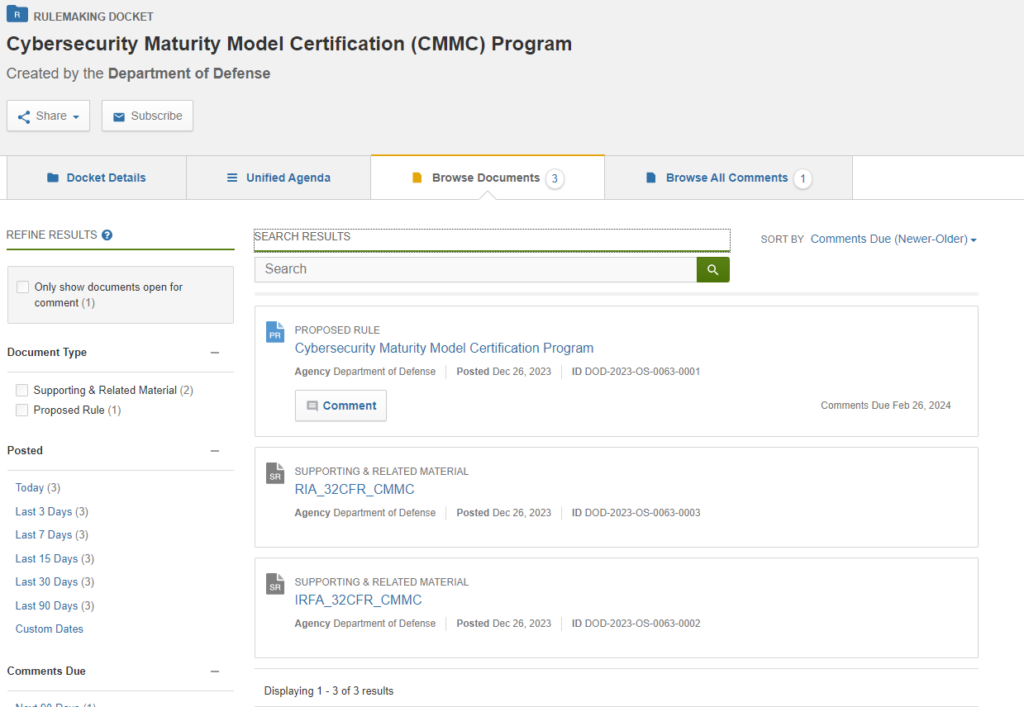This screenshot has width=1024, height=707.
Task: Open the Browse All Comments tab
Action: (x=727, y=178)
